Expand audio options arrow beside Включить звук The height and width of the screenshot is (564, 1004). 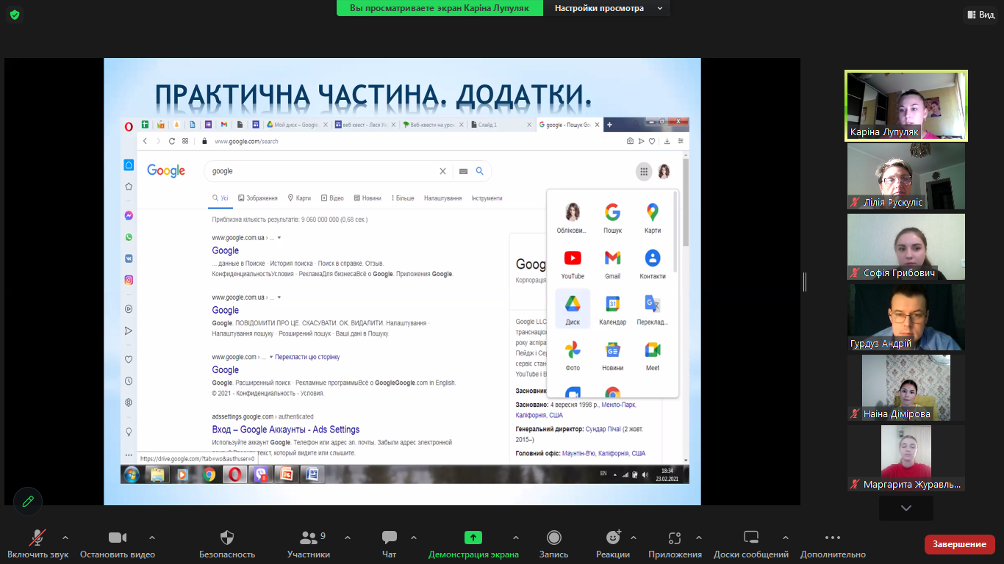click(66, 537)
